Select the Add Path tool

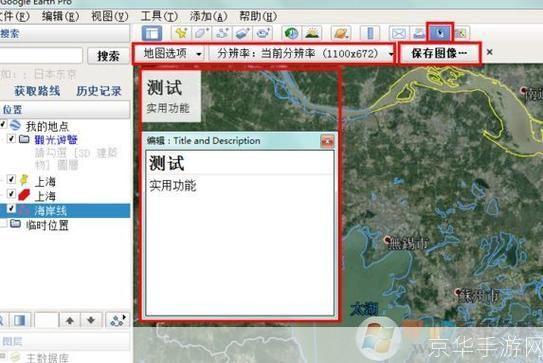pos(222,33)
